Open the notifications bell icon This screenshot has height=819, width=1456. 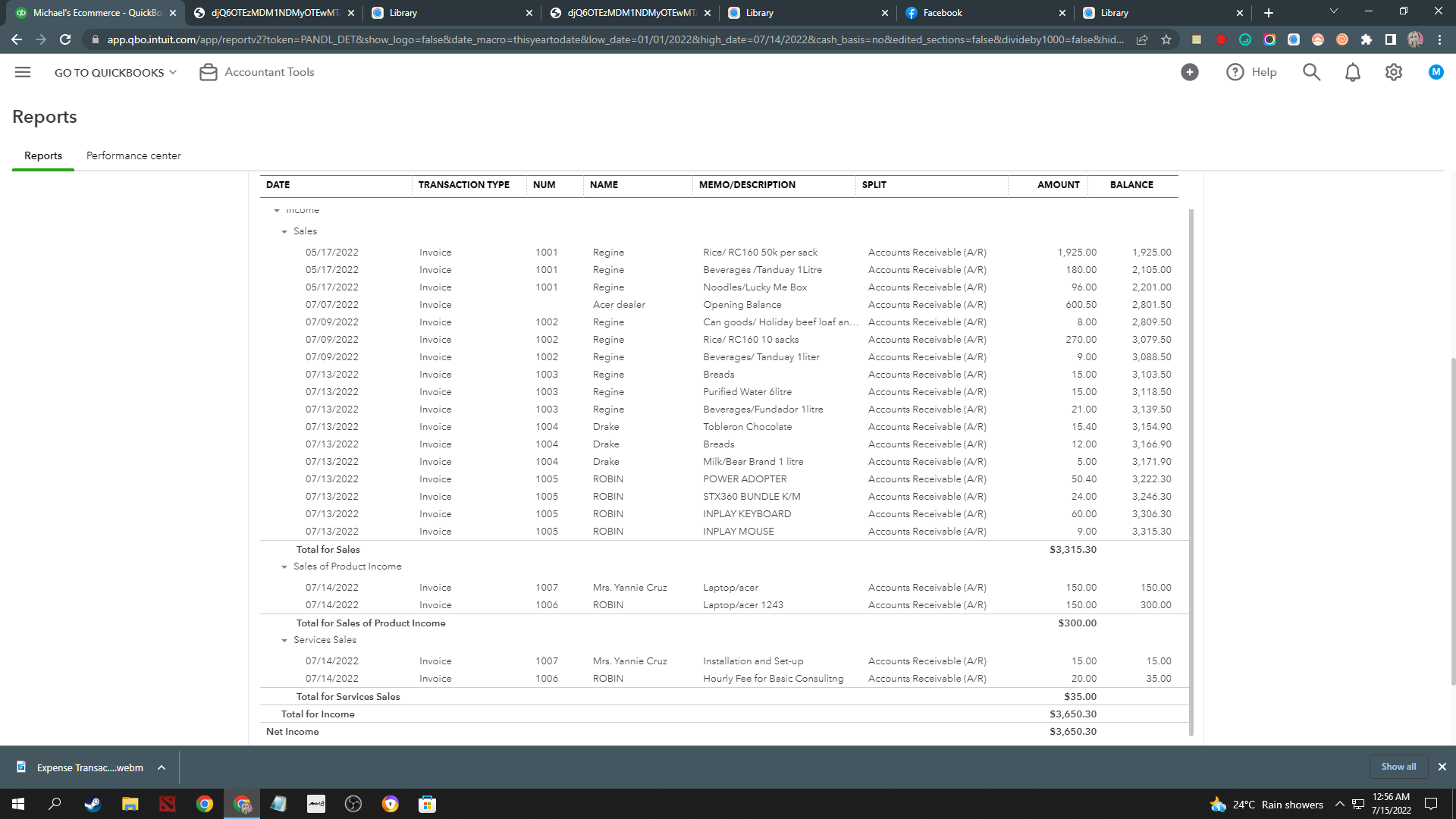(x=1352, y=72)
